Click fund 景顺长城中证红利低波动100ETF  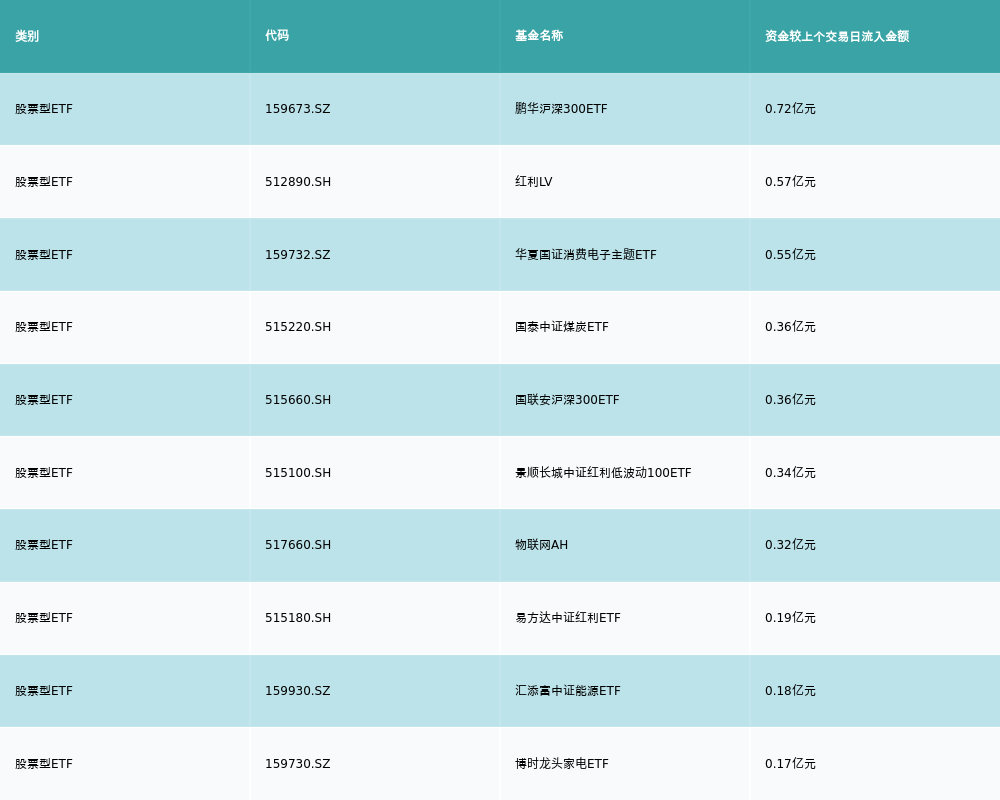tap(603, 473)
